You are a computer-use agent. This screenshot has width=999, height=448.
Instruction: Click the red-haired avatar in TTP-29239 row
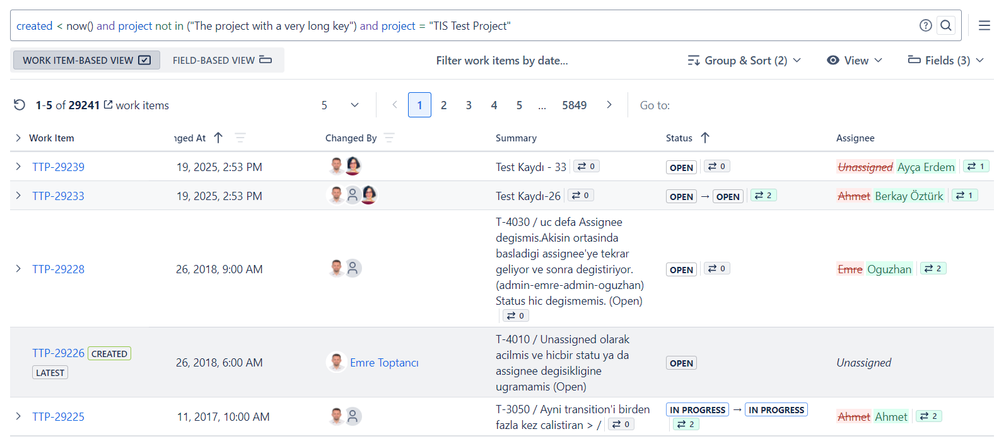coord(354,166)
